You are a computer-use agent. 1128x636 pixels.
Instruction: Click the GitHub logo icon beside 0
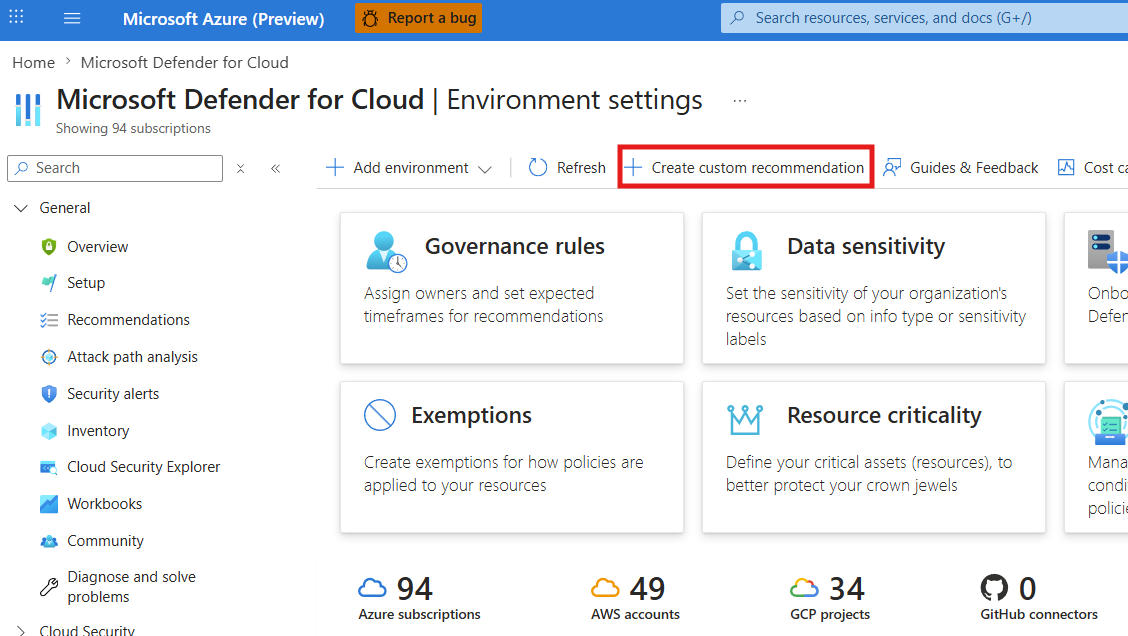(994, 588)
